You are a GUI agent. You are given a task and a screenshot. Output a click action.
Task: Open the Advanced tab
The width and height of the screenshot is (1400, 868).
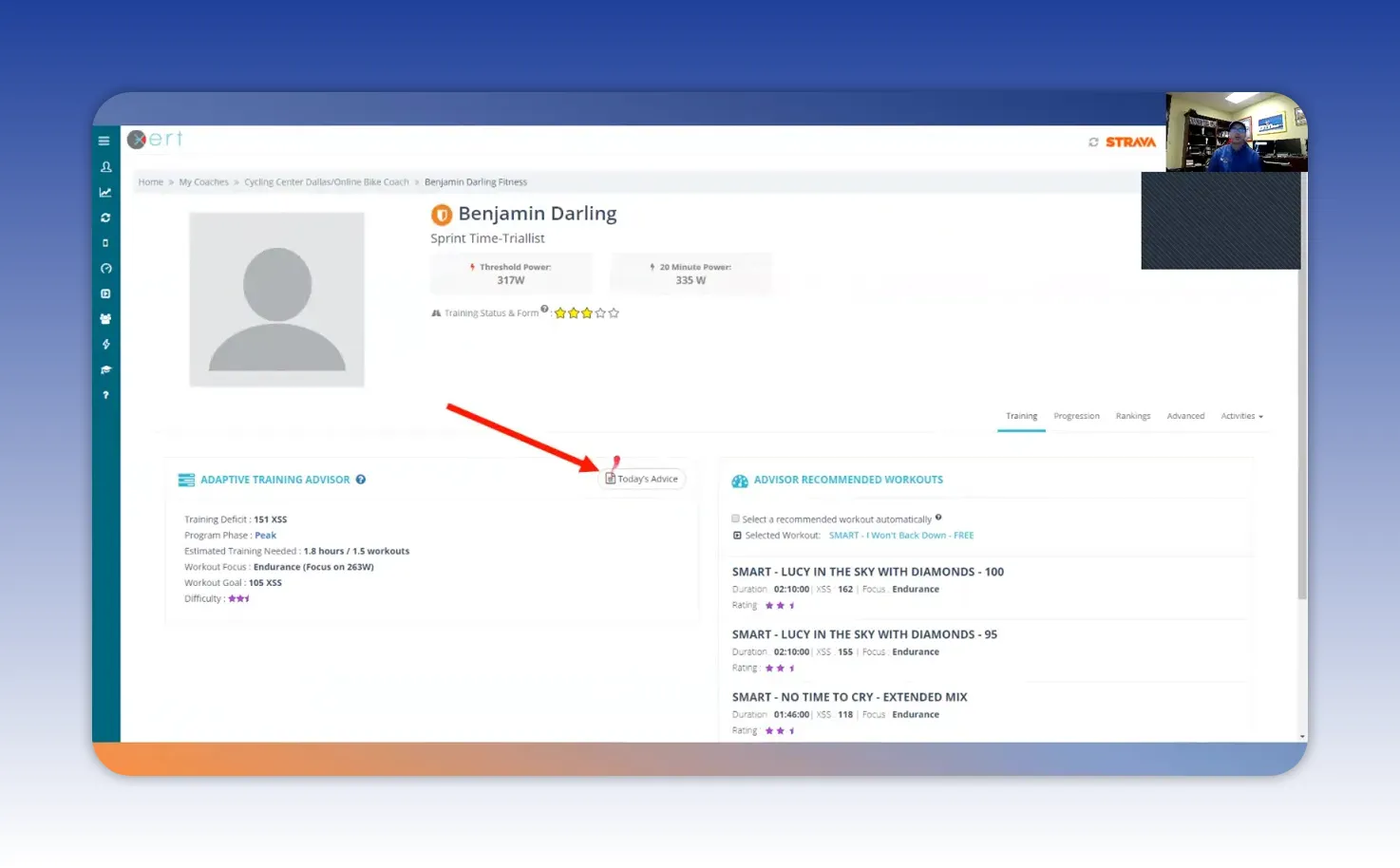(1185, 416)
